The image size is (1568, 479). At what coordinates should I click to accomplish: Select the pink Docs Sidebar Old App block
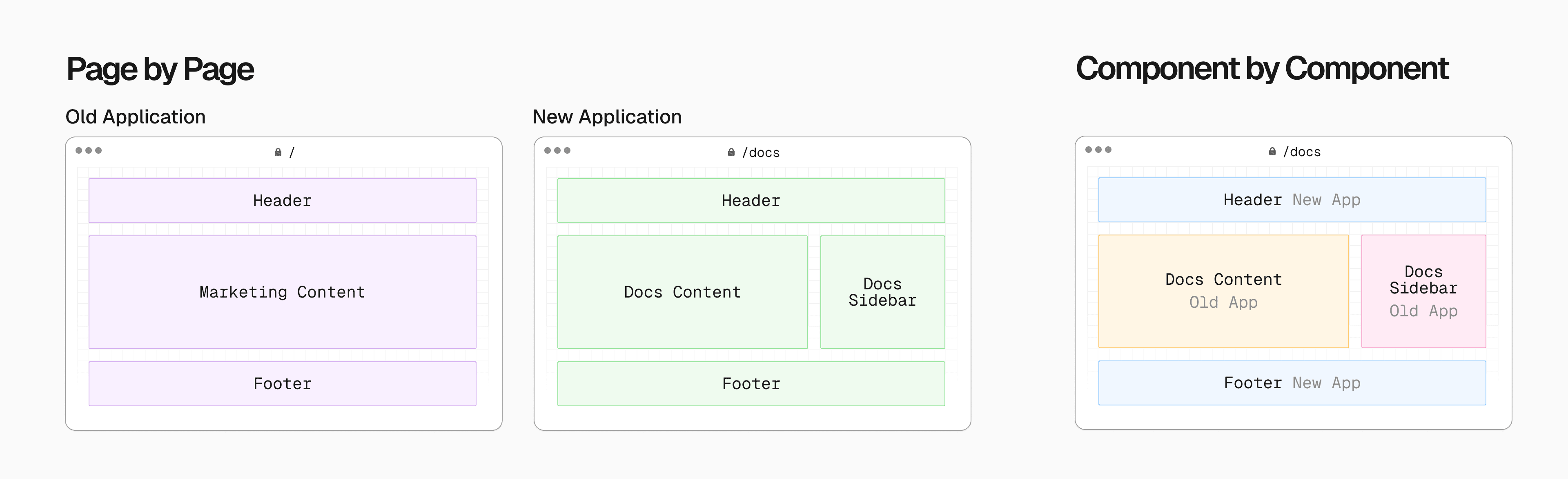[1423, 291]
